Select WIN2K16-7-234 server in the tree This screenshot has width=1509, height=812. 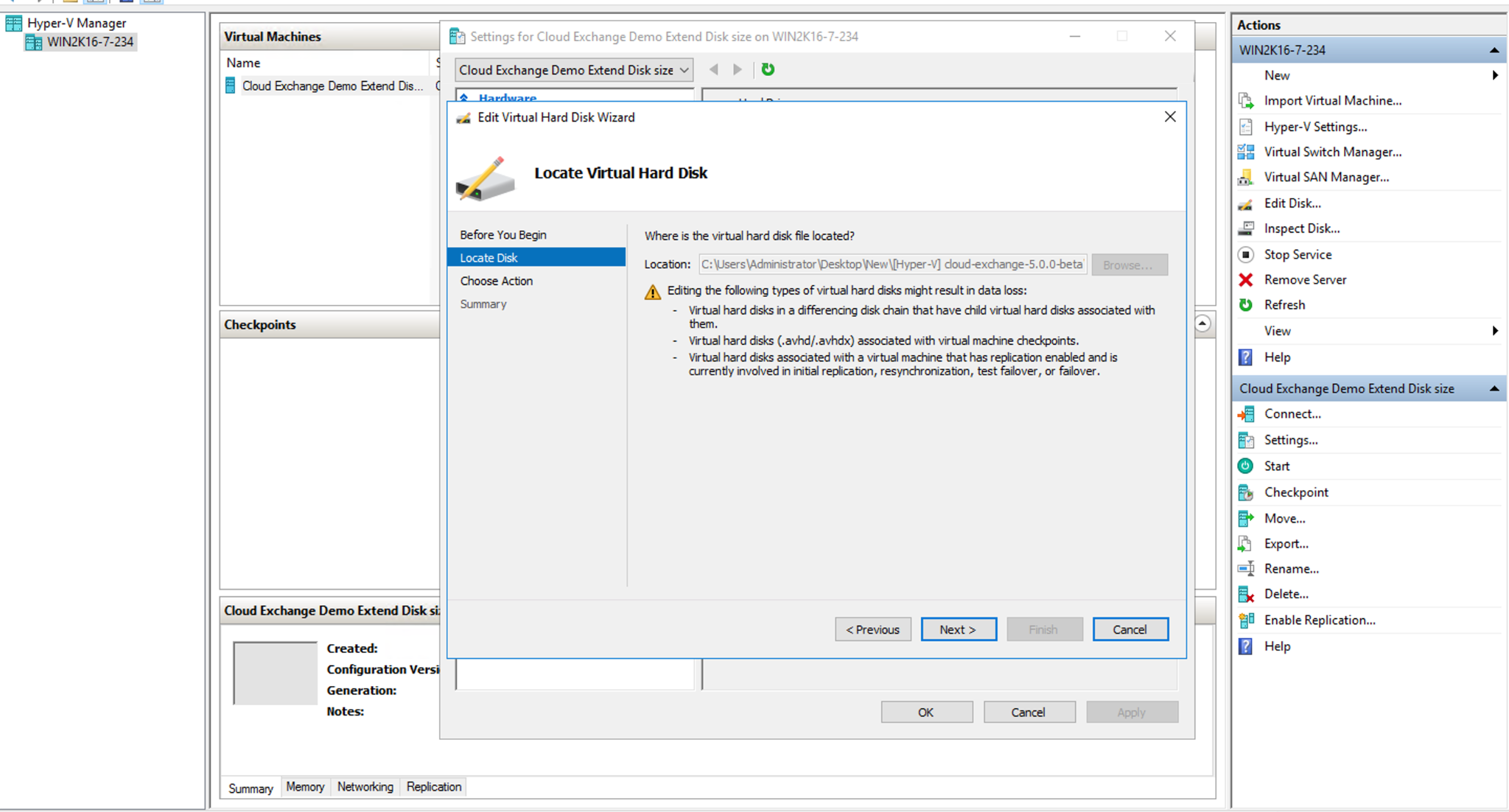click(x=90, y=42)
